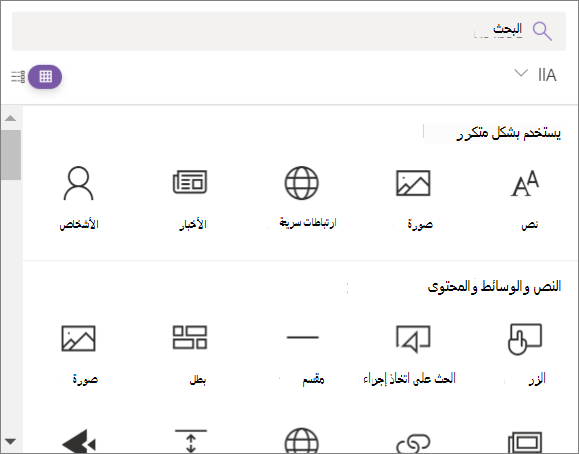Add the نص text web part
This screenshot has width=579, height=454.
click(x=525, y=183)
